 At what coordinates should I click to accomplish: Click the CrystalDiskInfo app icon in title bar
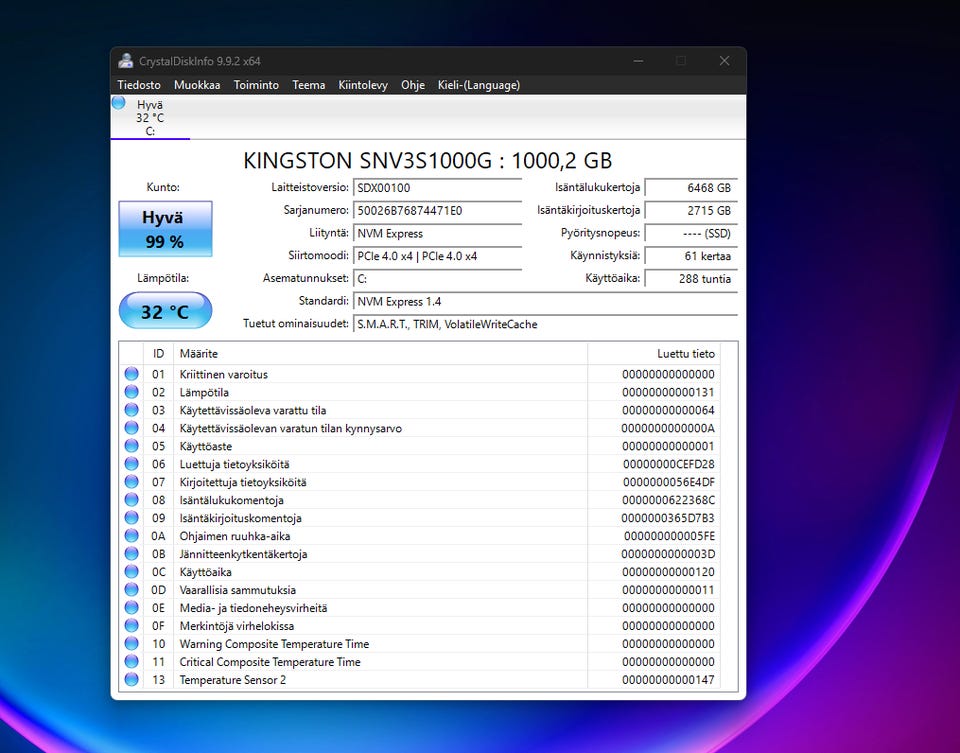click(x=126, y=61)
